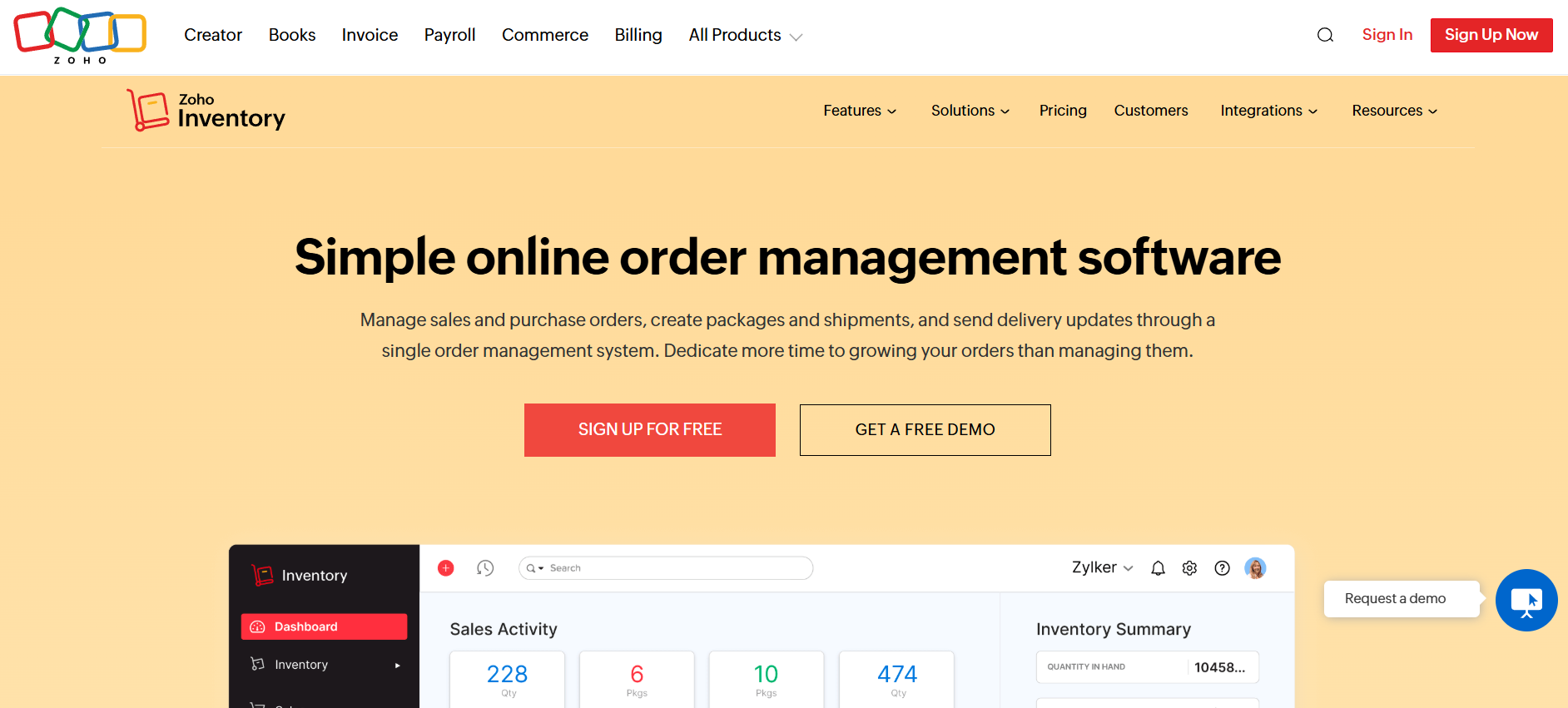Select Dashboard in the sidebar
Viewport: 1568px width, 708px height.
(x=324, y=626)
